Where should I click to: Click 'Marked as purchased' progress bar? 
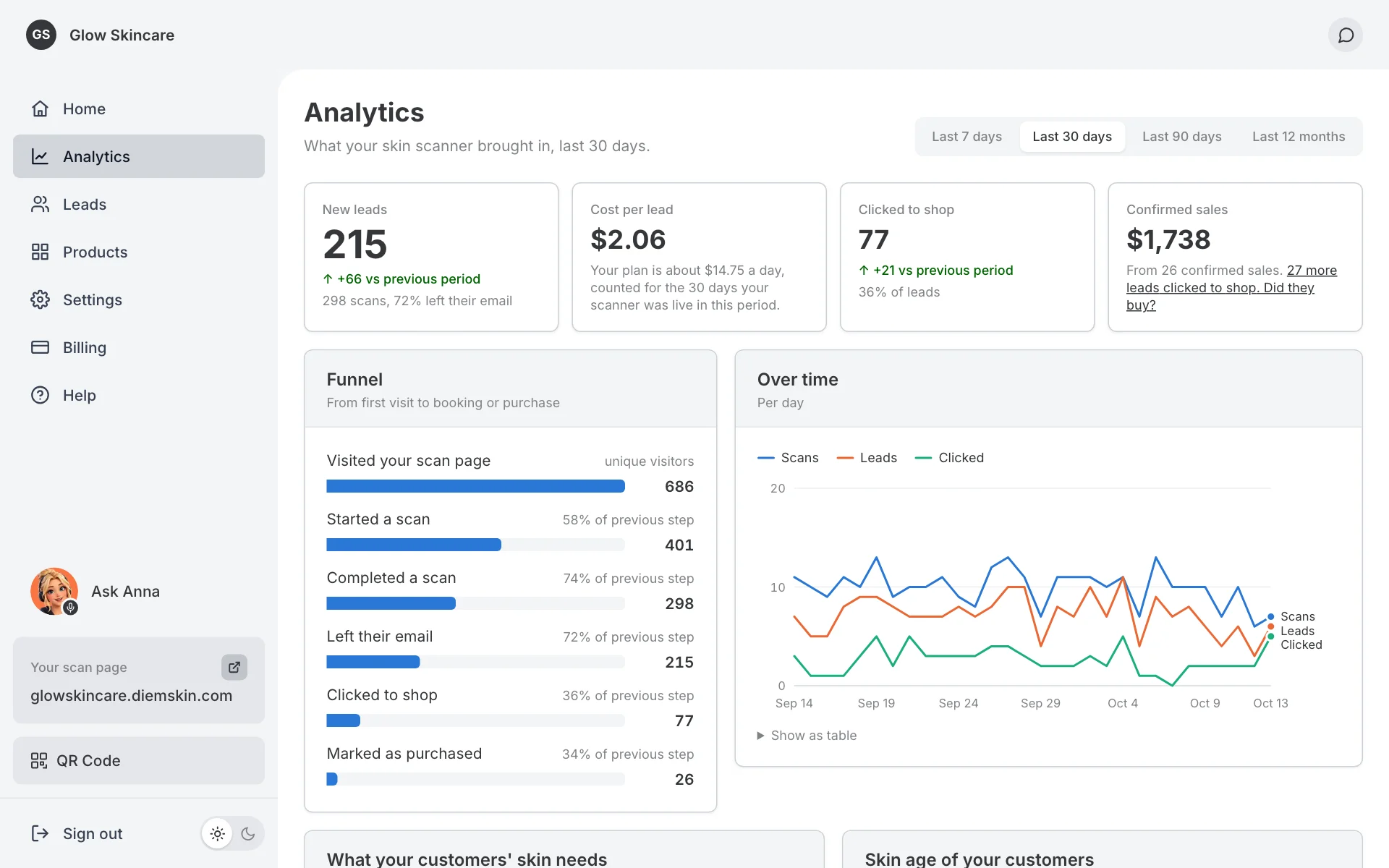tap(475, 779)
